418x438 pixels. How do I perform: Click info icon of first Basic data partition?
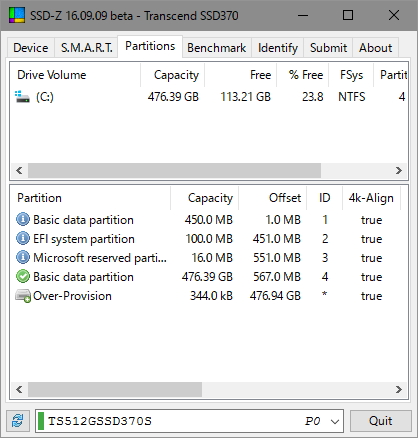(23, 220)
